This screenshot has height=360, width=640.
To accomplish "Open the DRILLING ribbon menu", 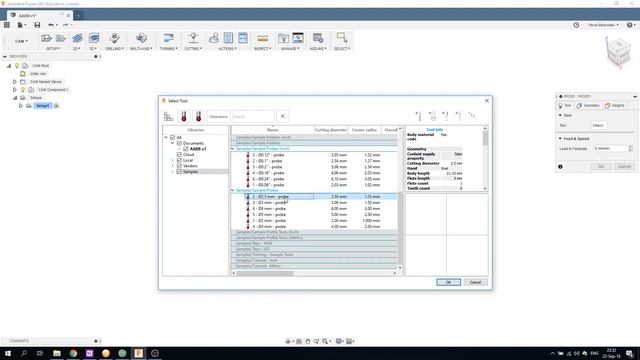I will (x=114, y=49).
